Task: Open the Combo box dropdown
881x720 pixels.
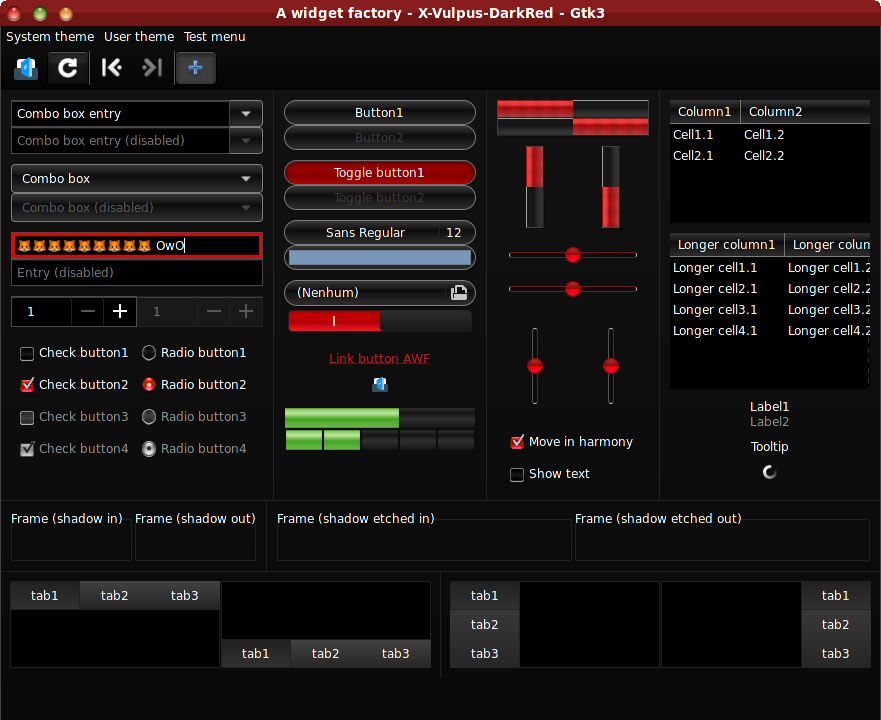Action: (x=137, y=179)
